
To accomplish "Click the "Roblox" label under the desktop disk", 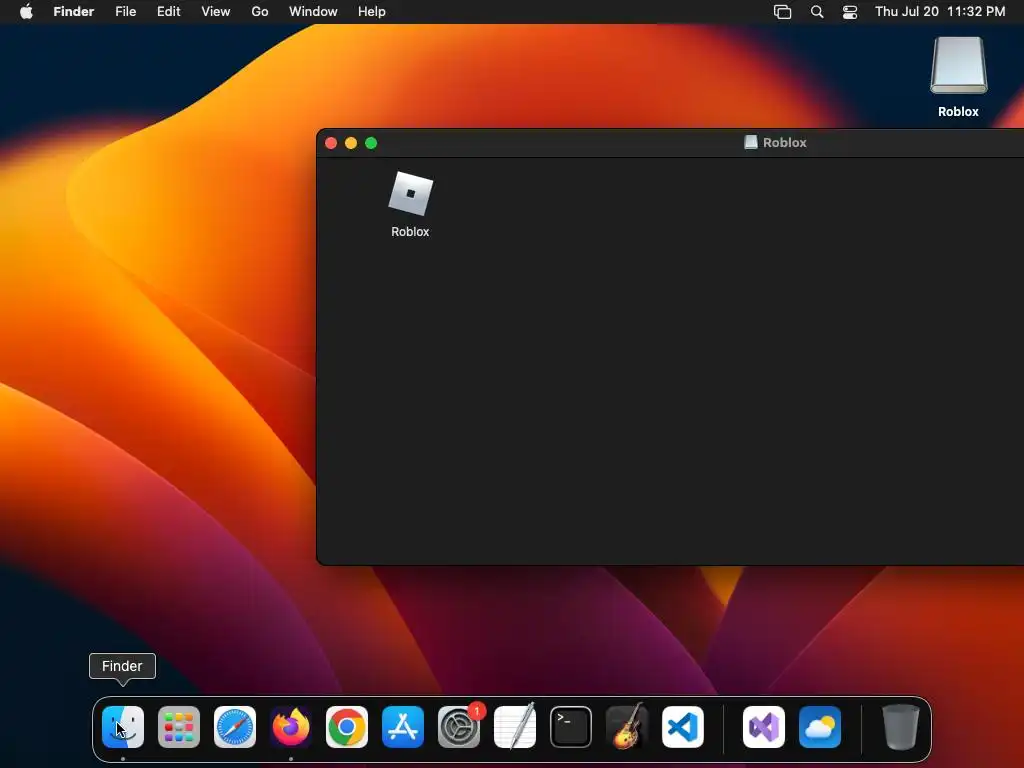I will [959, 112].
